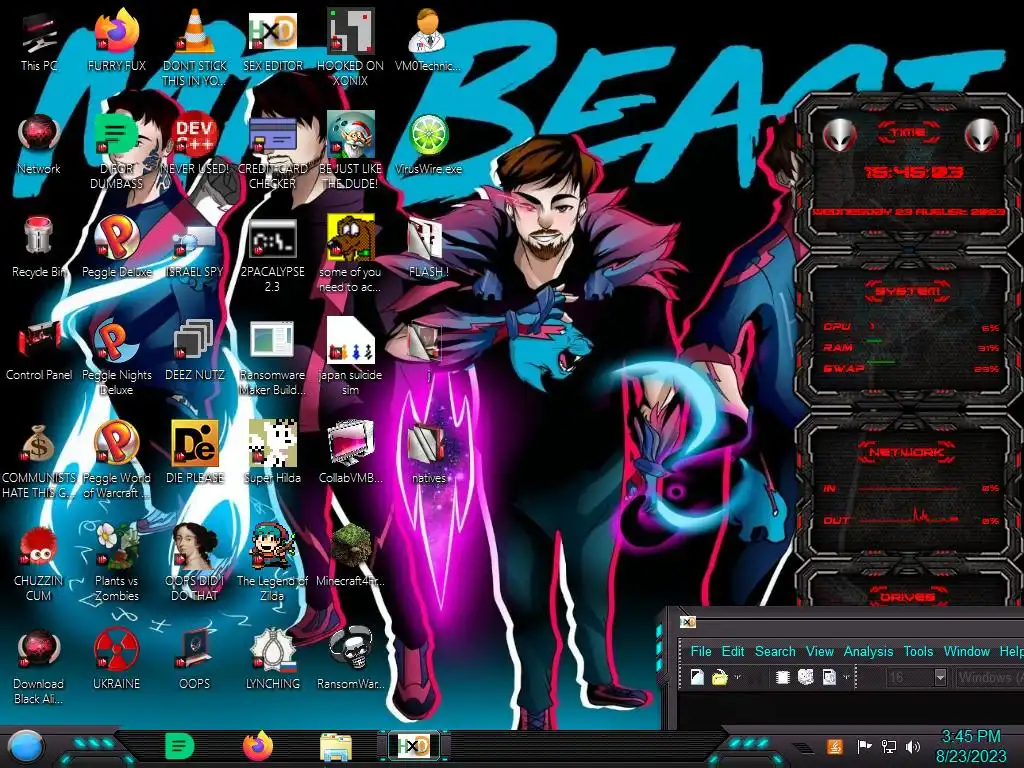This screenshot has height=768, width=1024.
Task: Select the OOPS desktop shortcut
Action: coord(195,660)
